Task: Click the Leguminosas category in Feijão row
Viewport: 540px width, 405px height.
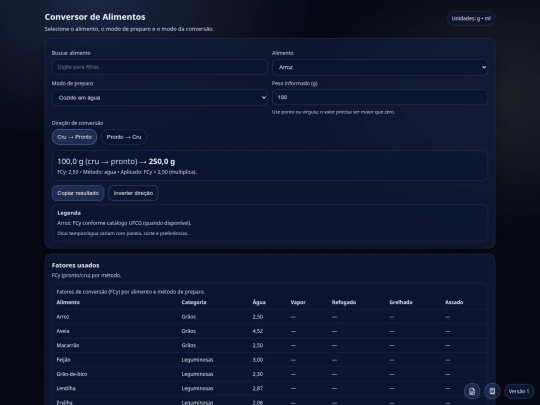Action: coord(197,360)
